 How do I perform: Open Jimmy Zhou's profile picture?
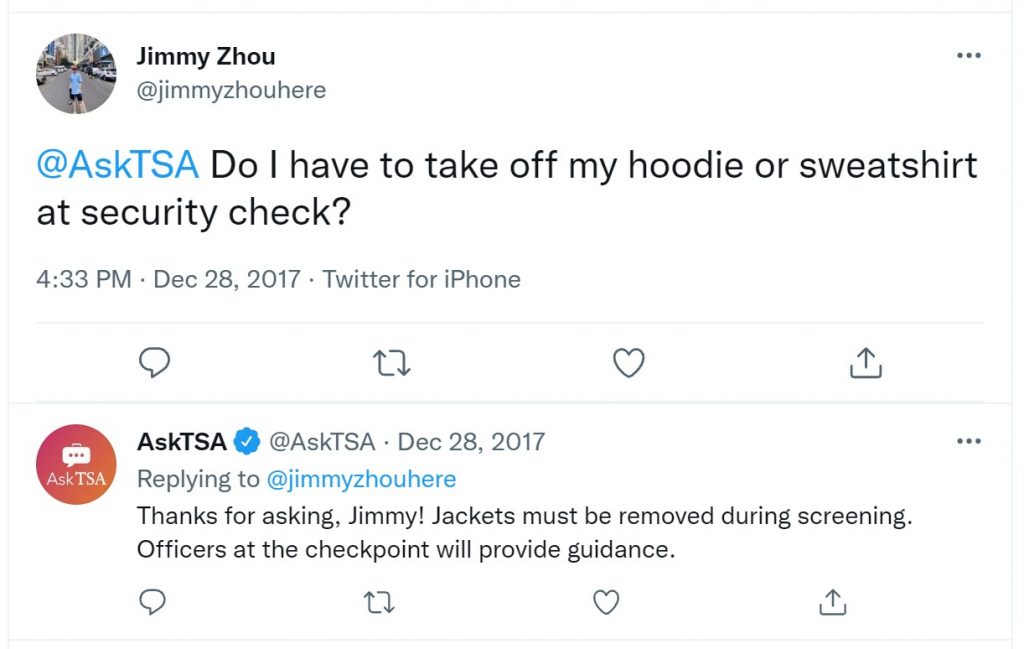(76, 74)
